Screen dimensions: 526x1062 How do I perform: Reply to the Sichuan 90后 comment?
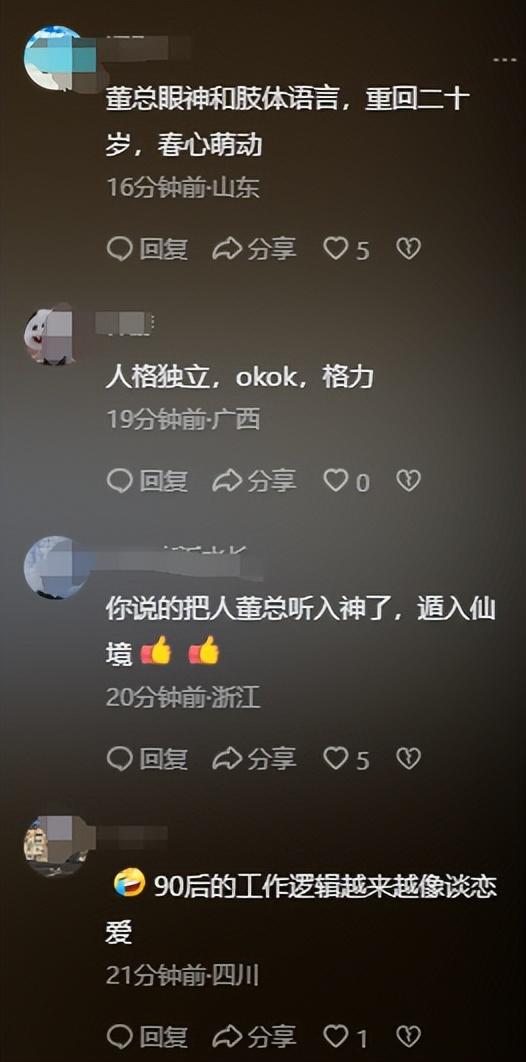click(x=147, y=1036)
